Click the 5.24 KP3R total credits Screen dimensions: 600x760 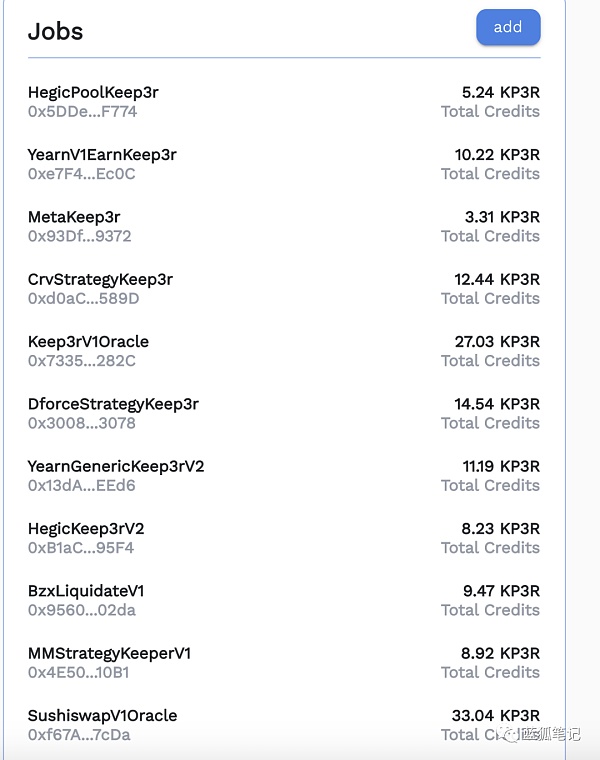pyautogui.click(x=501, y=92)
